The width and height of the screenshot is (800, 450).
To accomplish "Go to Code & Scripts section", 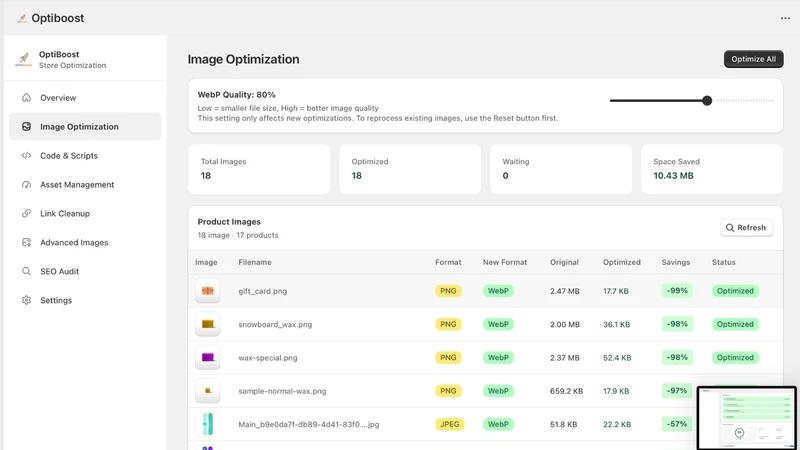I will 85,156.
